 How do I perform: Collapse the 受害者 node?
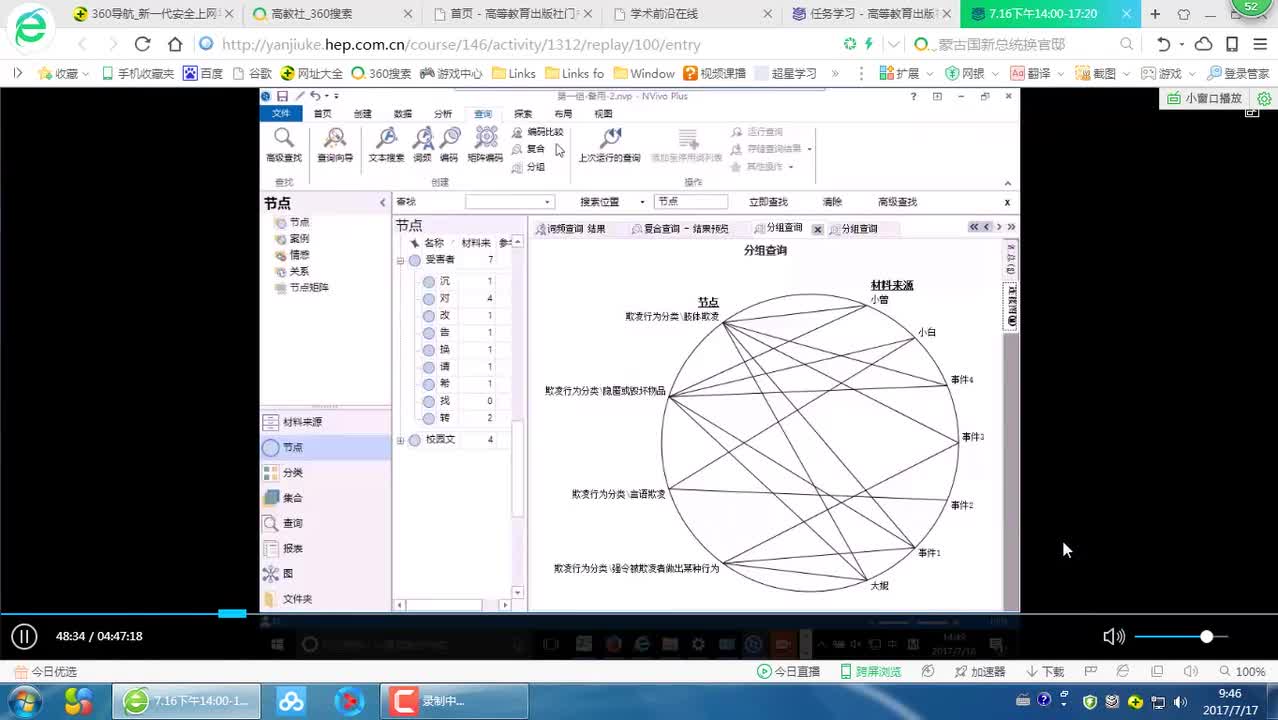tap(400, 260)
